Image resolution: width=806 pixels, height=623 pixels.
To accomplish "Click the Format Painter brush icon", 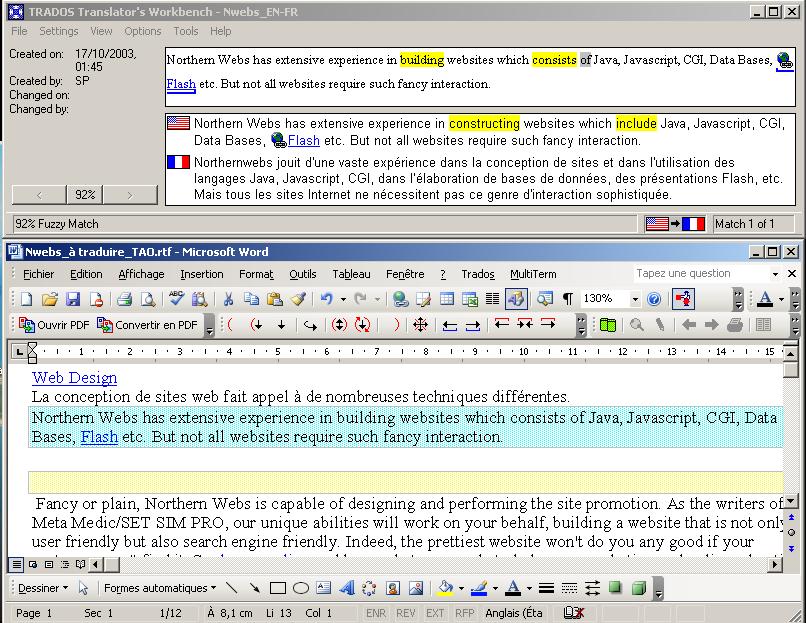I will [x=298, y=299].
